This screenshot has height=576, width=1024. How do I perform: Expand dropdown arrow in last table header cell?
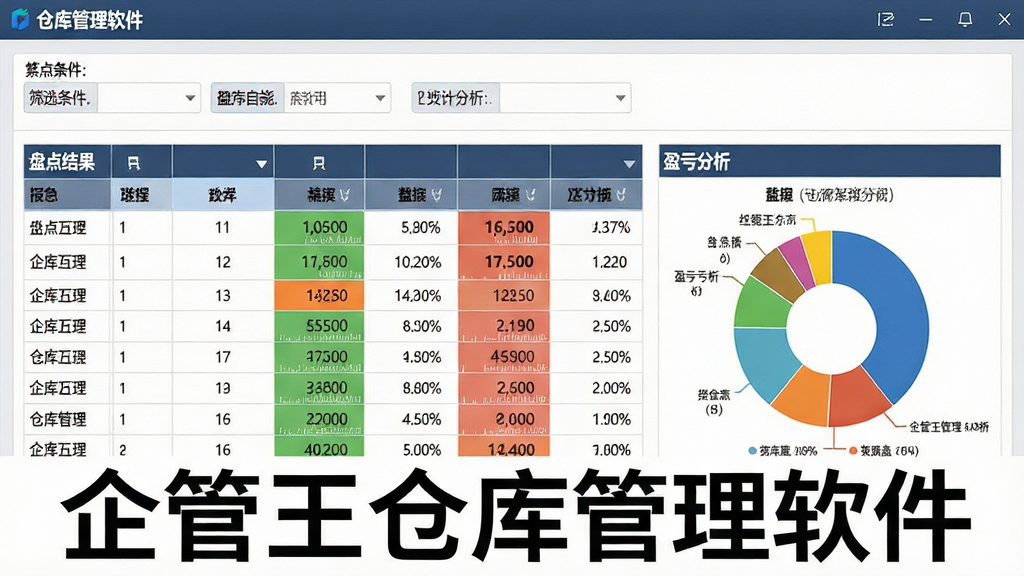click(x=629, y=164)
